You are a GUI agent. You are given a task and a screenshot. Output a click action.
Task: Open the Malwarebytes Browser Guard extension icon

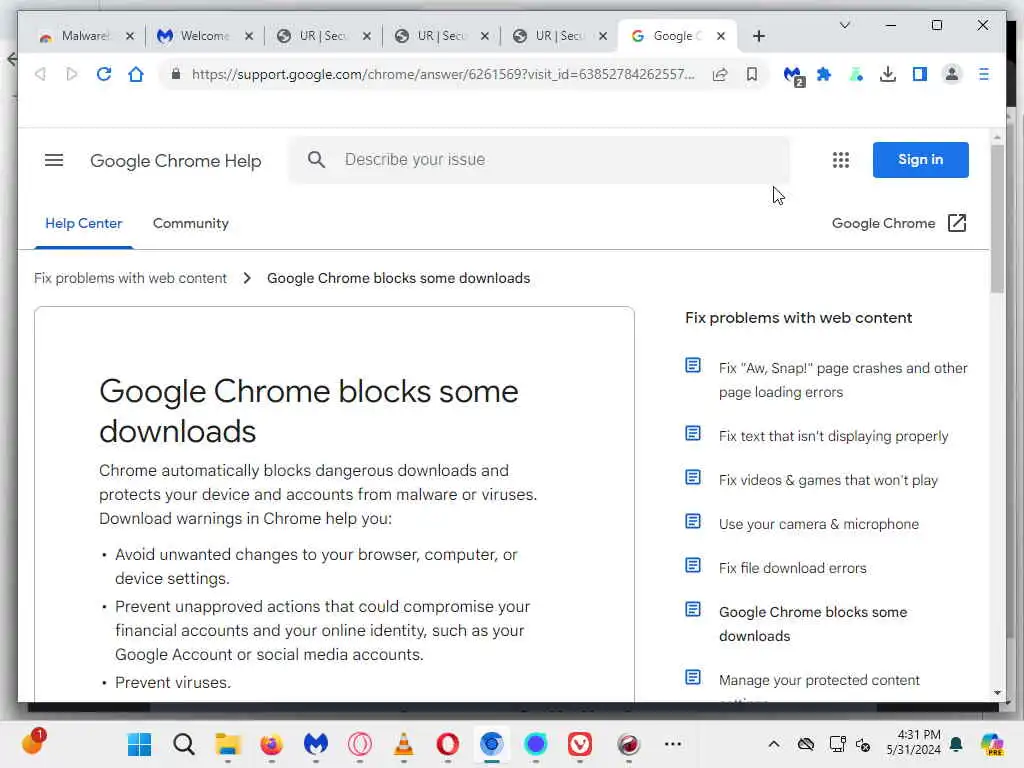click(x=793, y=75)
